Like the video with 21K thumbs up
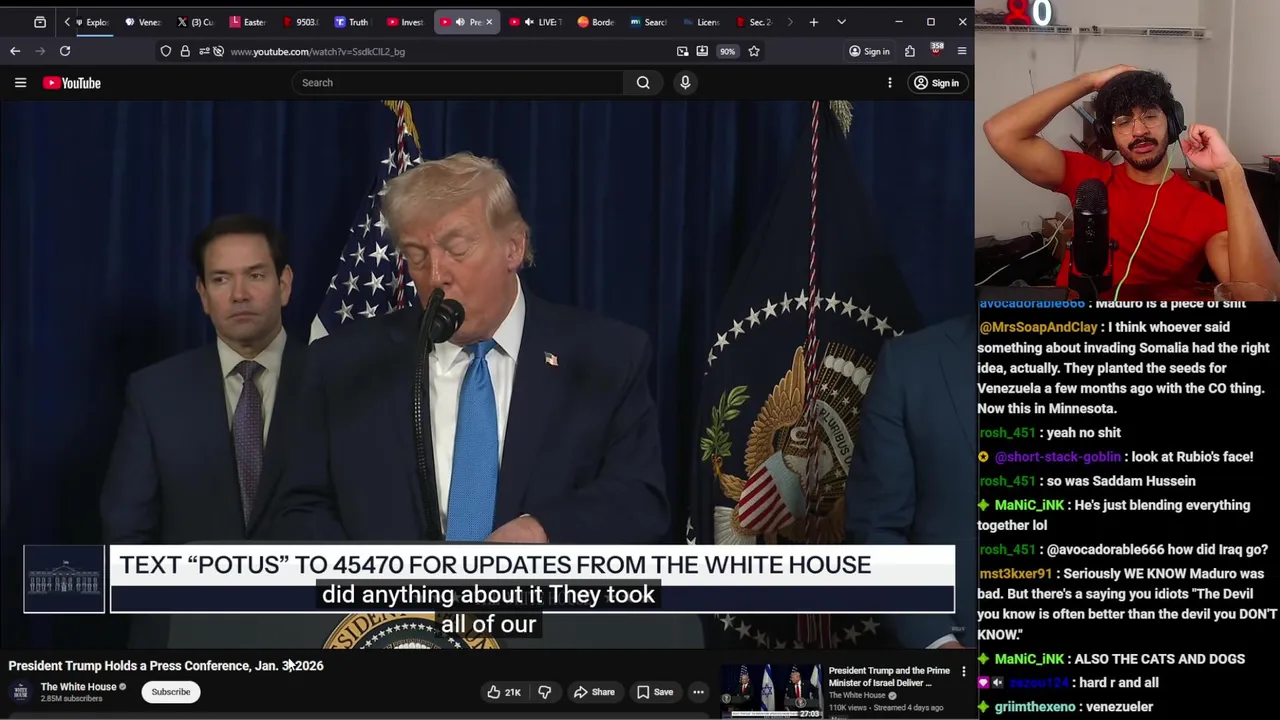Screen dimensions: 1280x720 pyautogui.click(x=504, y=692)
